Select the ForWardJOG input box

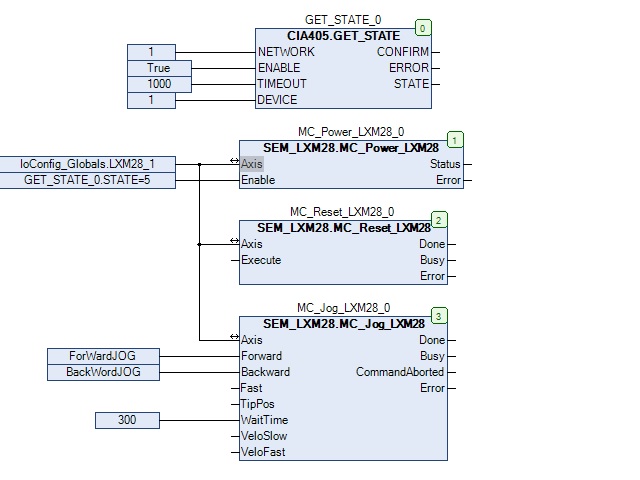(103, 356)
